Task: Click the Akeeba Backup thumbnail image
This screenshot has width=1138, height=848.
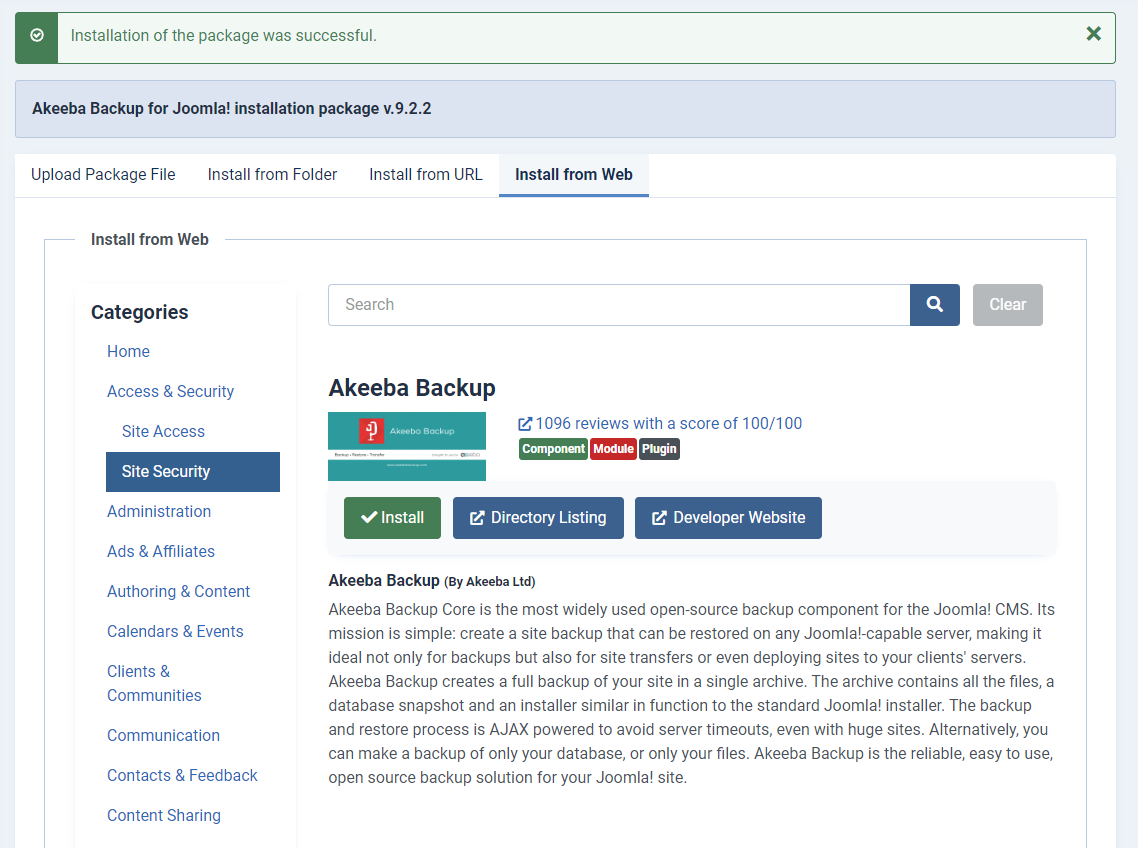Action: 407,447
